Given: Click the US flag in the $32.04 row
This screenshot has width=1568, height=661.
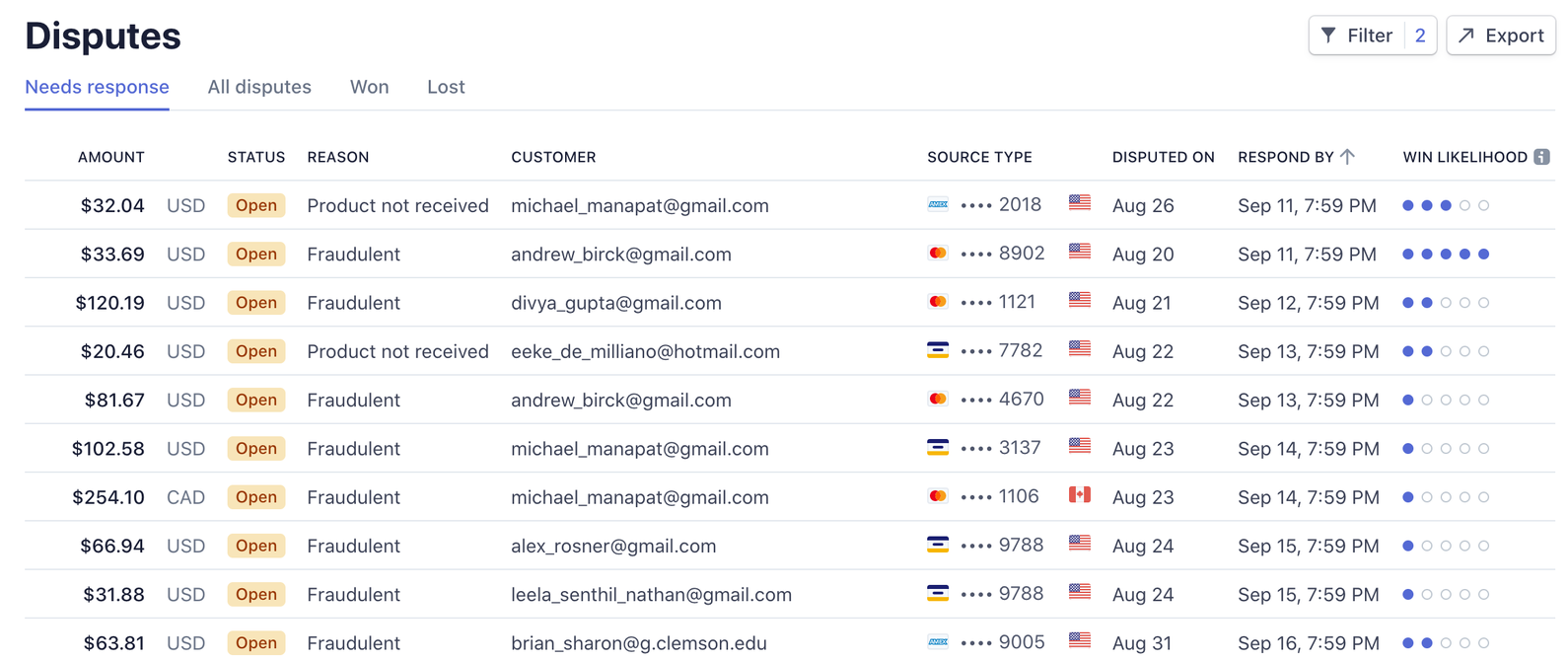Looking at the screenshot, I should click(x=1080, y=202).
